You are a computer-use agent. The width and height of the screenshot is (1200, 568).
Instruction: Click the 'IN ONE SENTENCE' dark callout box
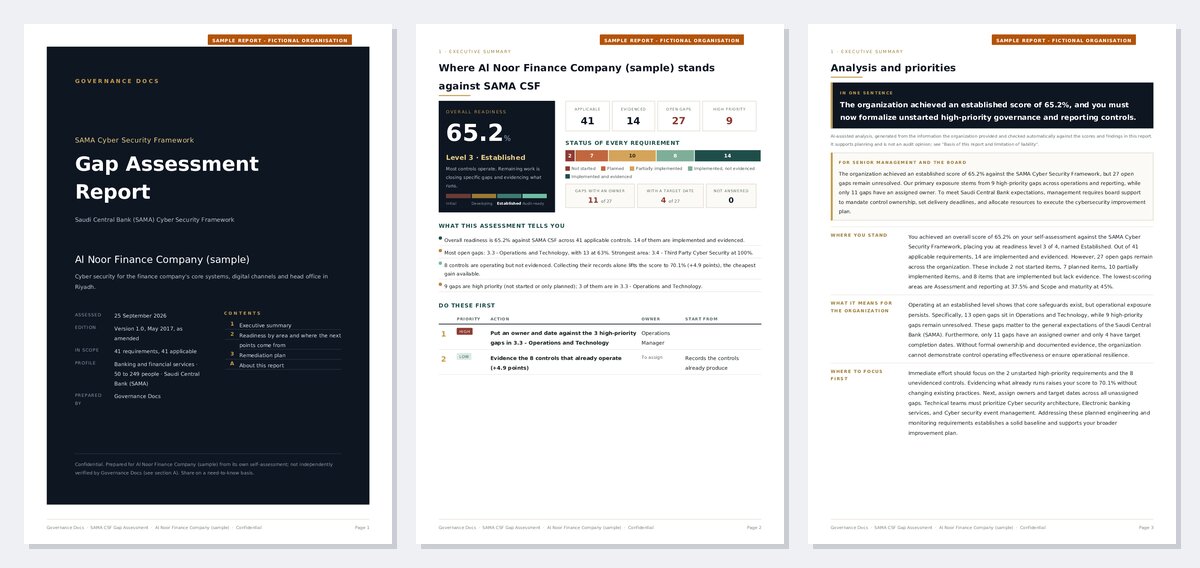coord(991,105)
